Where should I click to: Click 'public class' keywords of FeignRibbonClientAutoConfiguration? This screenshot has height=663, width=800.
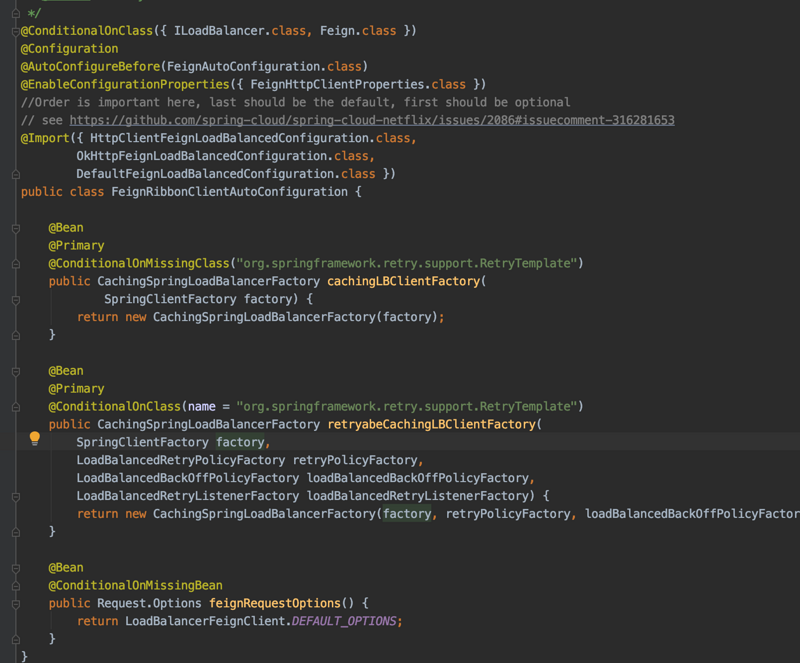point(62,192)
